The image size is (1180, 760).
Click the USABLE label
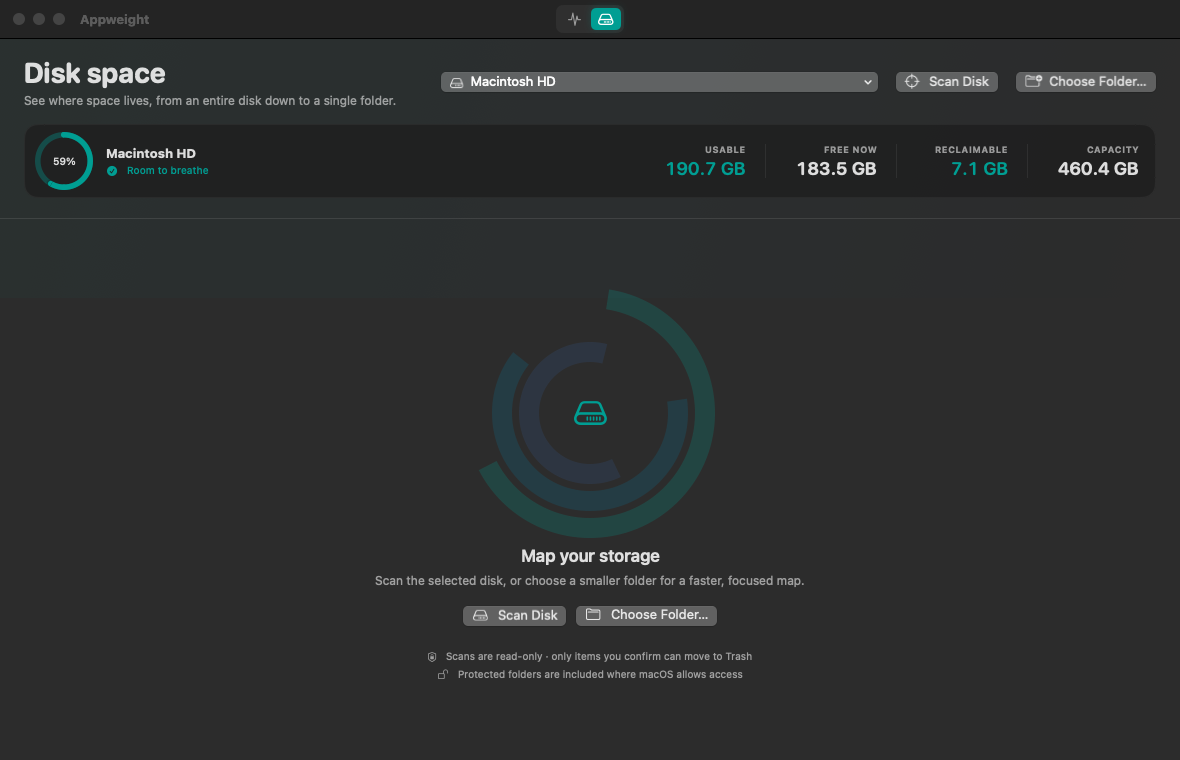point(725,150)
